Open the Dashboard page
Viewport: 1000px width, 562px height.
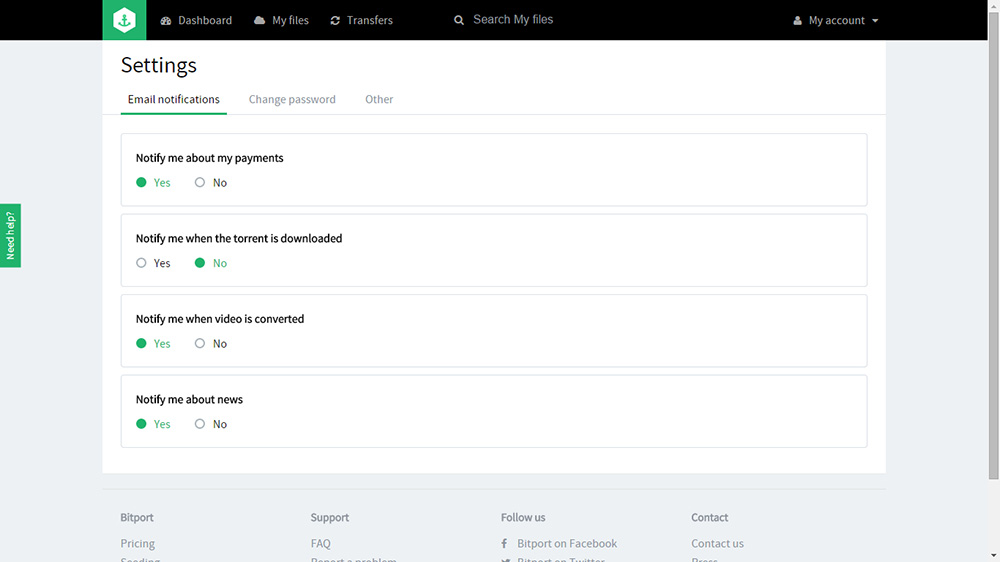tap(205, 20)
